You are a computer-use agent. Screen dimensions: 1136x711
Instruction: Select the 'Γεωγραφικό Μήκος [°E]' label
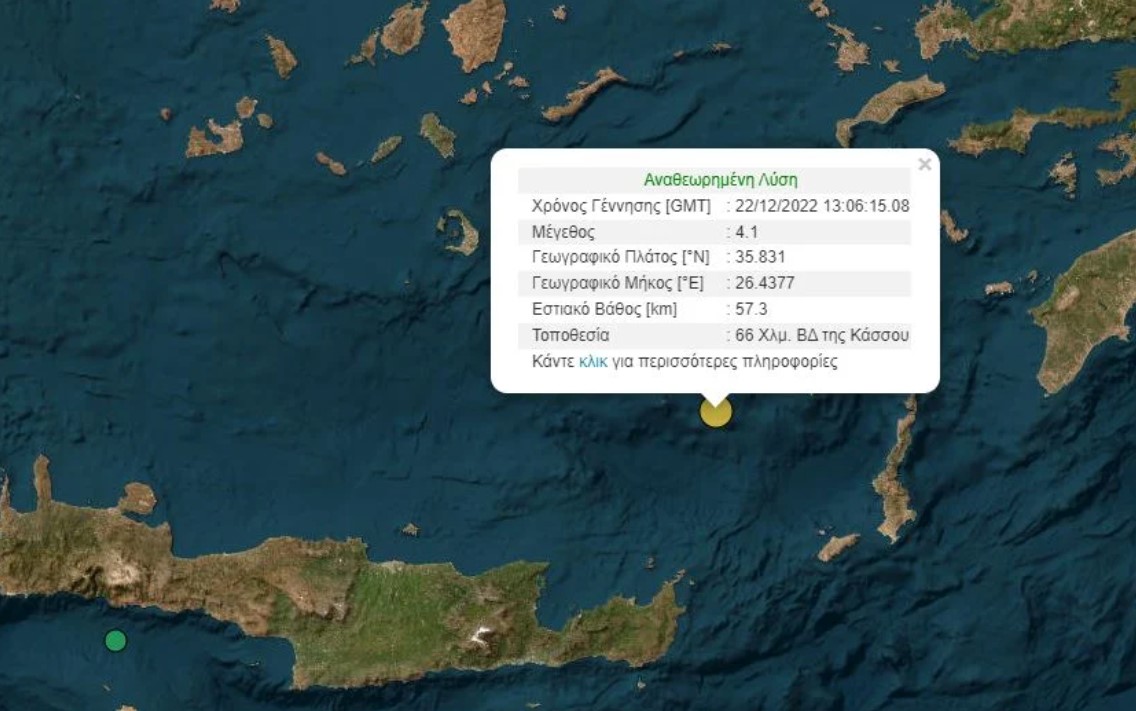[617, 283]
